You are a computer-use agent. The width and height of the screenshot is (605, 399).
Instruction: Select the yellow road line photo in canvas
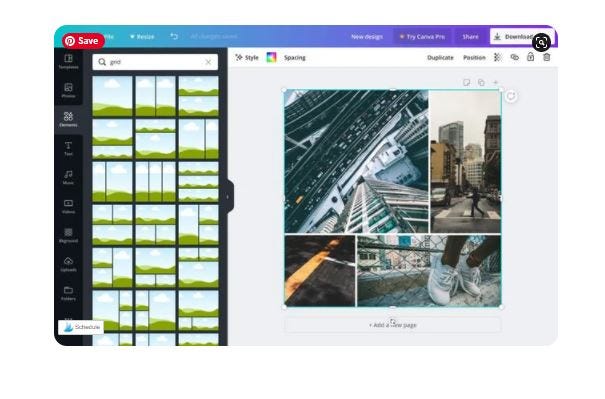click(320, 271)
